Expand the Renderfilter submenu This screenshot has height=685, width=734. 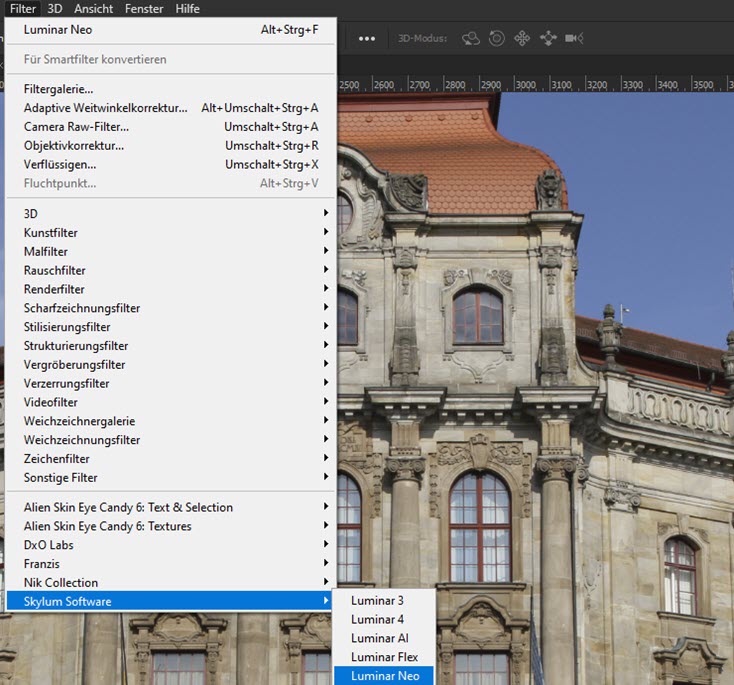point(171,289)
